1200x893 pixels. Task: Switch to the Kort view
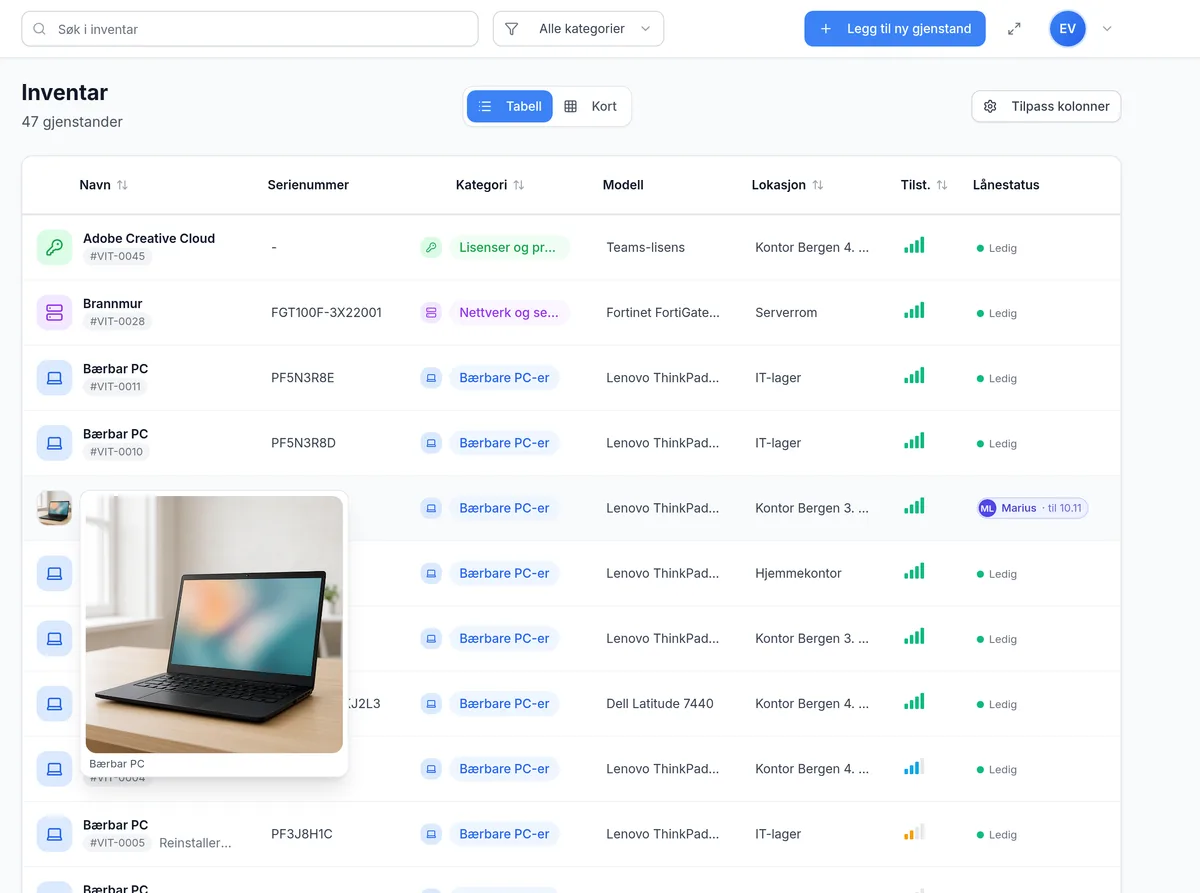591,106
